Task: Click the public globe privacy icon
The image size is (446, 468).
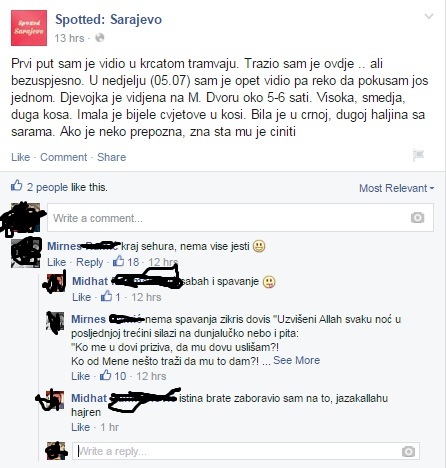Action: 100,38
